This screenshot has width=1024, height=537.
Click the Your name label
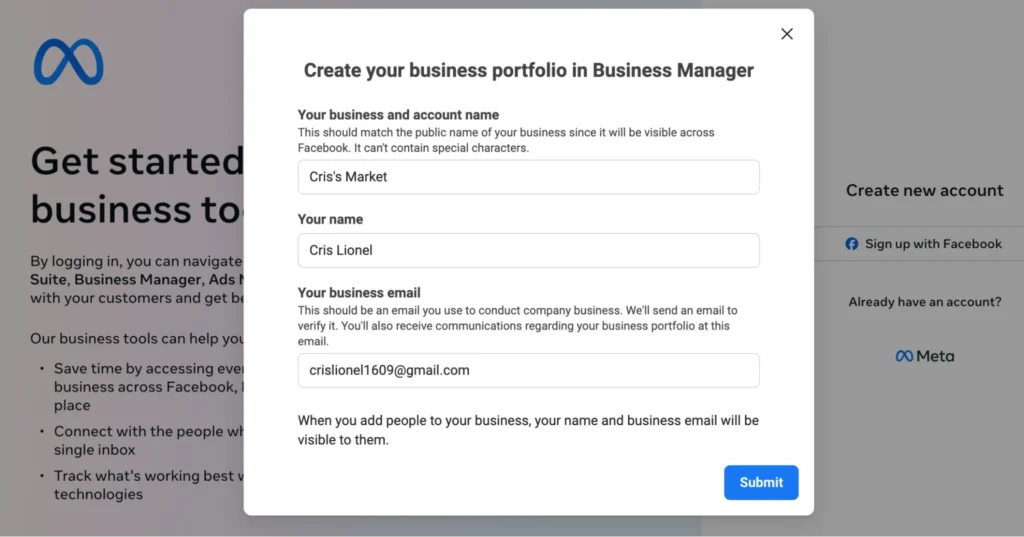coord(330,219)
